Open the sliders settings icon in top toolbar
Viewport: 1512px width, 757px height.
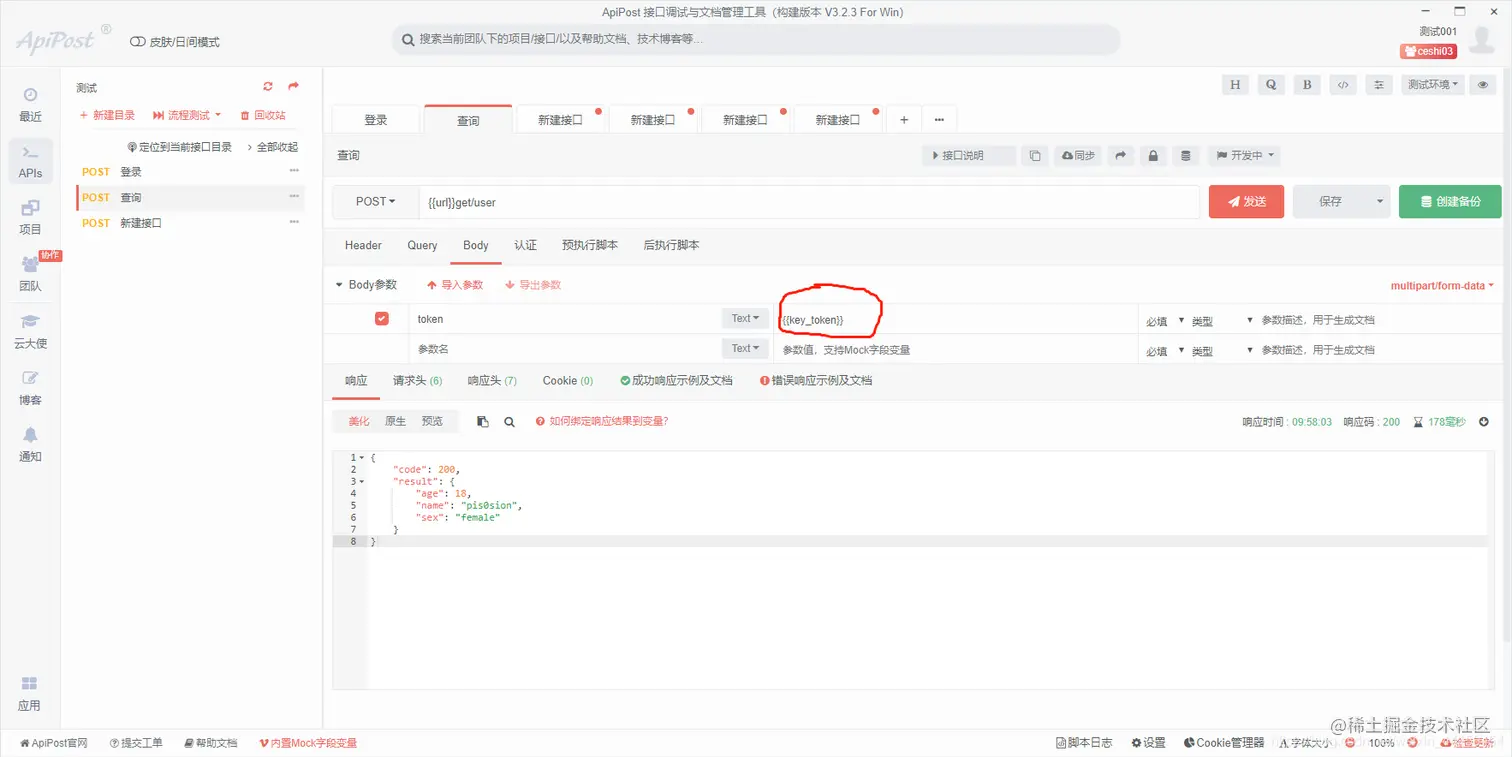pyautogui.click(x=1379, y=85)
